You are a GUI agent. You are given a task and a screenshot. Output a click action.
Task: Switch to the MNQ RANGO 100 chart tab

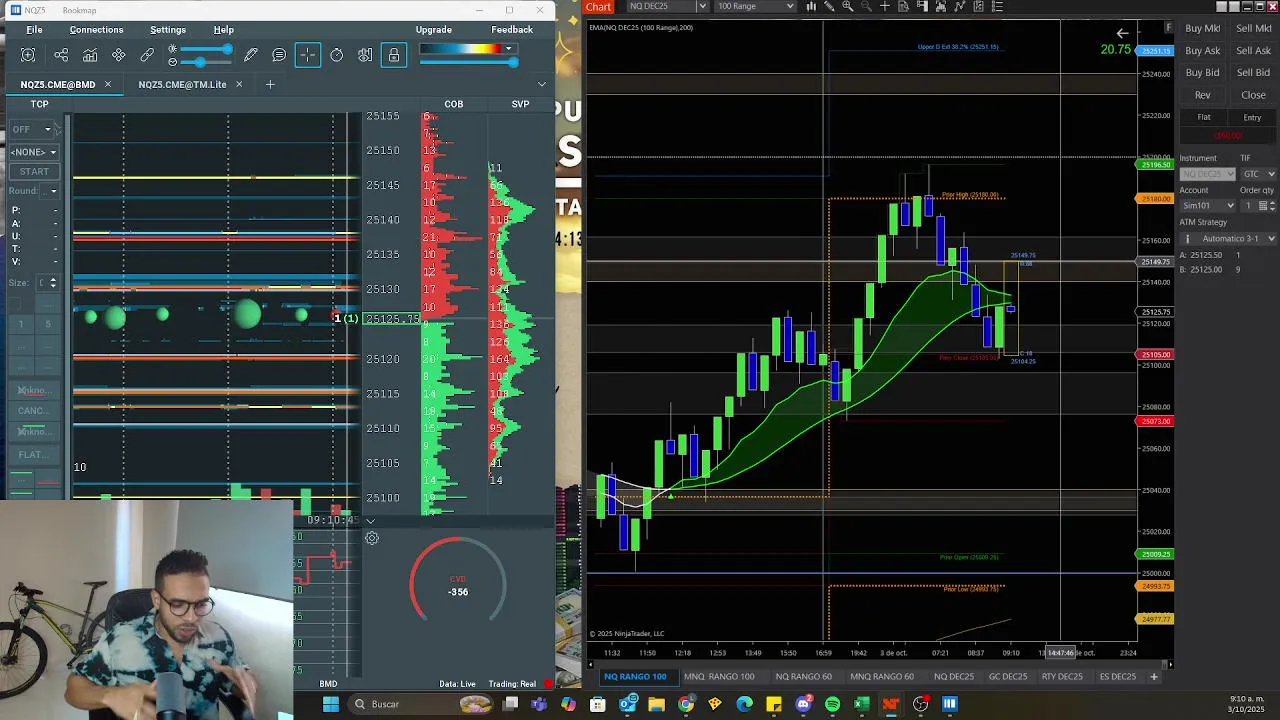point(719,677)
